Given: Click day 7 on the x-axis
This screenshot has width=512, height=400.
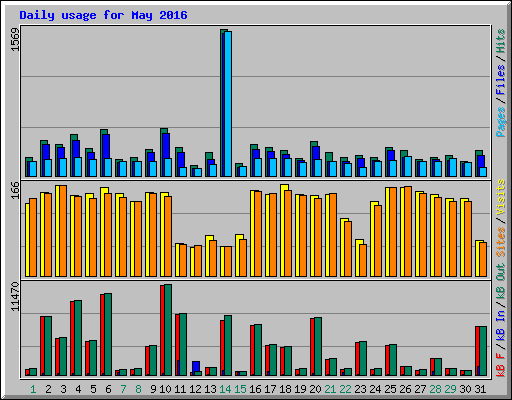Looking at the screenshot, I should (x=123, y=389).
